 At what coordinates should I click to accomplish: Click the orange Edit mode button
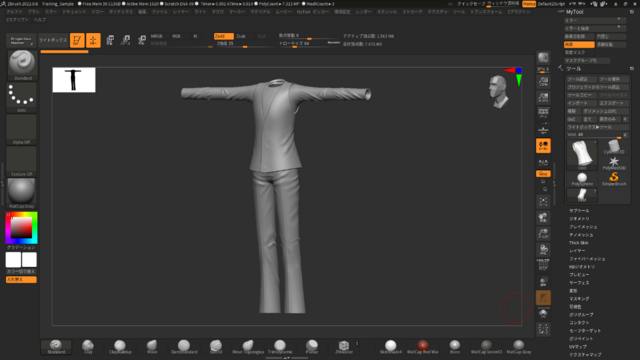pos(77,40)
